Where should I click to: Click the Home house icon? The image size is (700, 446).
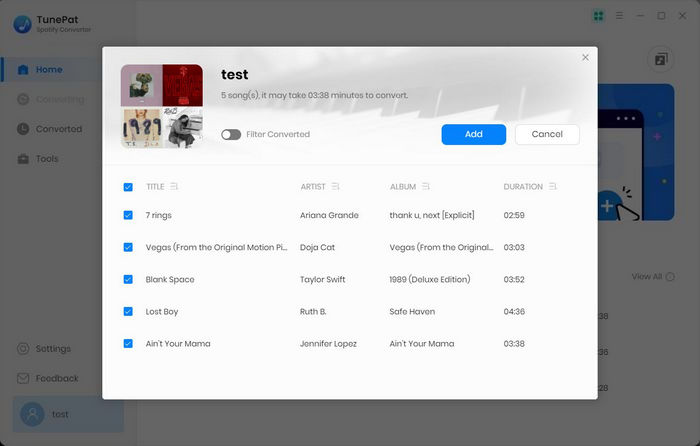coord(23,70)
